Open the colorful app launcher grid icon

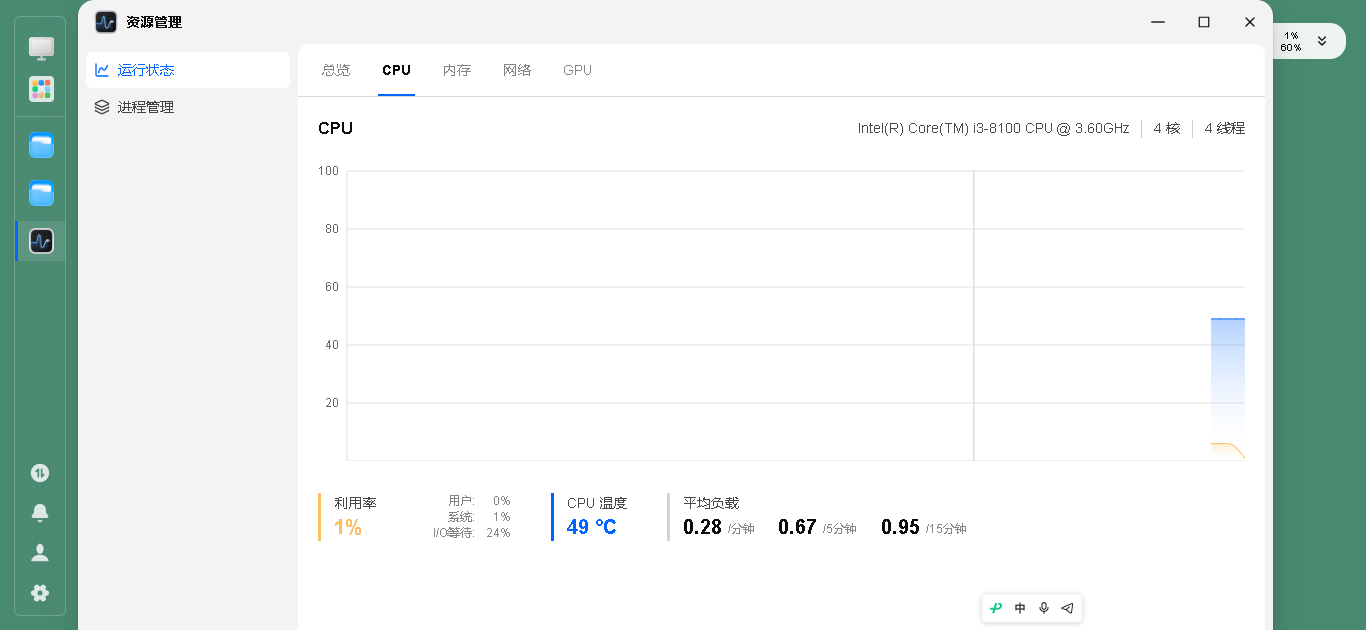click(x=41, y=90)
